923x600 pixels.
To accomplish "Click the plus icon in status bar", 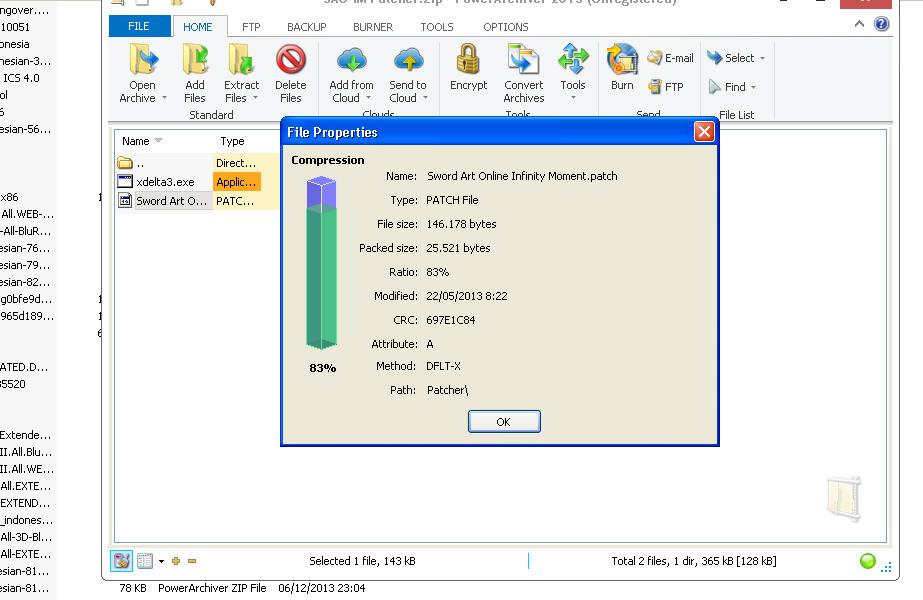I will (x=175, y=561).
